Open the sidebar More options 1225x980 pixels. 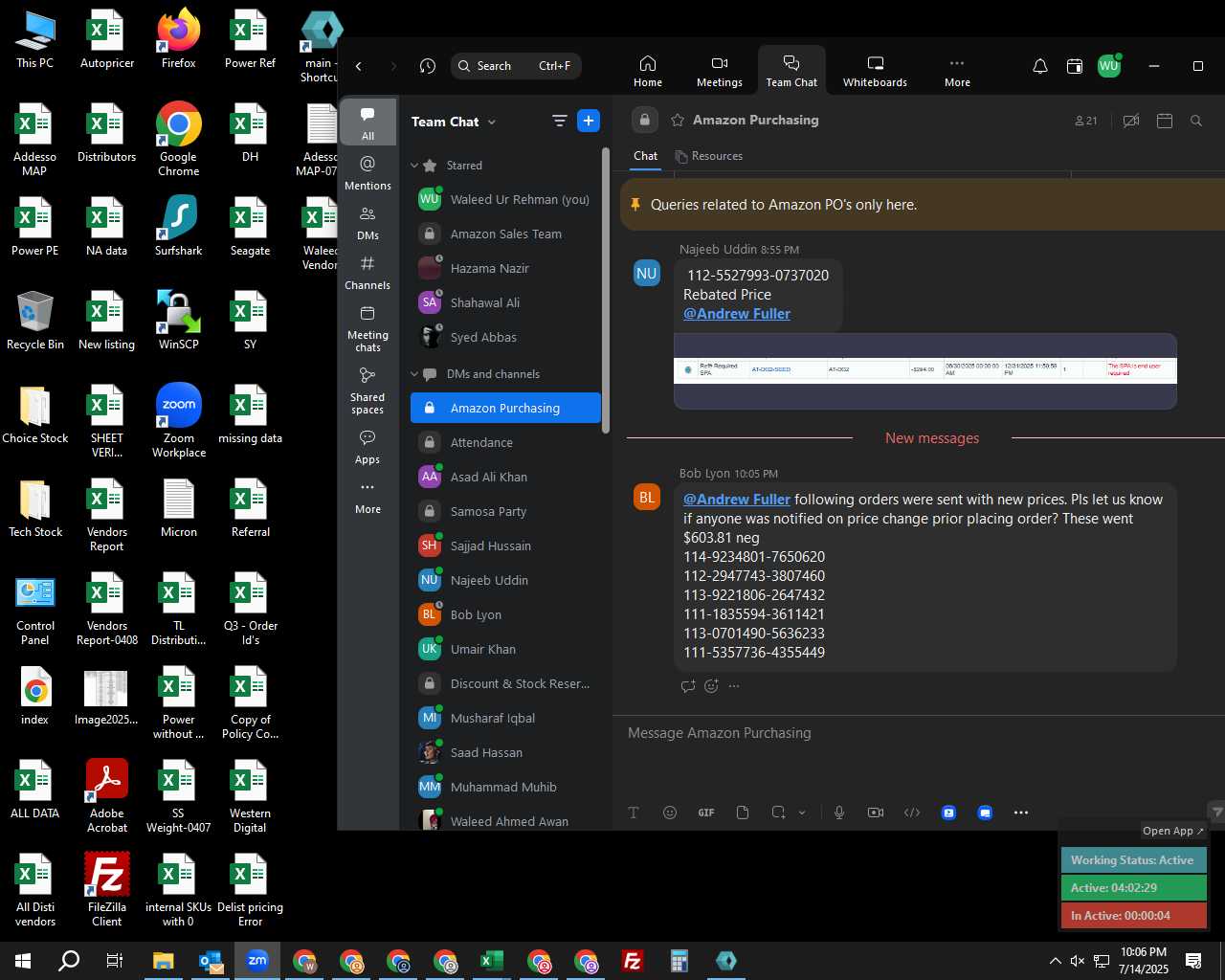pyautogui.click(x=367, y=496)
